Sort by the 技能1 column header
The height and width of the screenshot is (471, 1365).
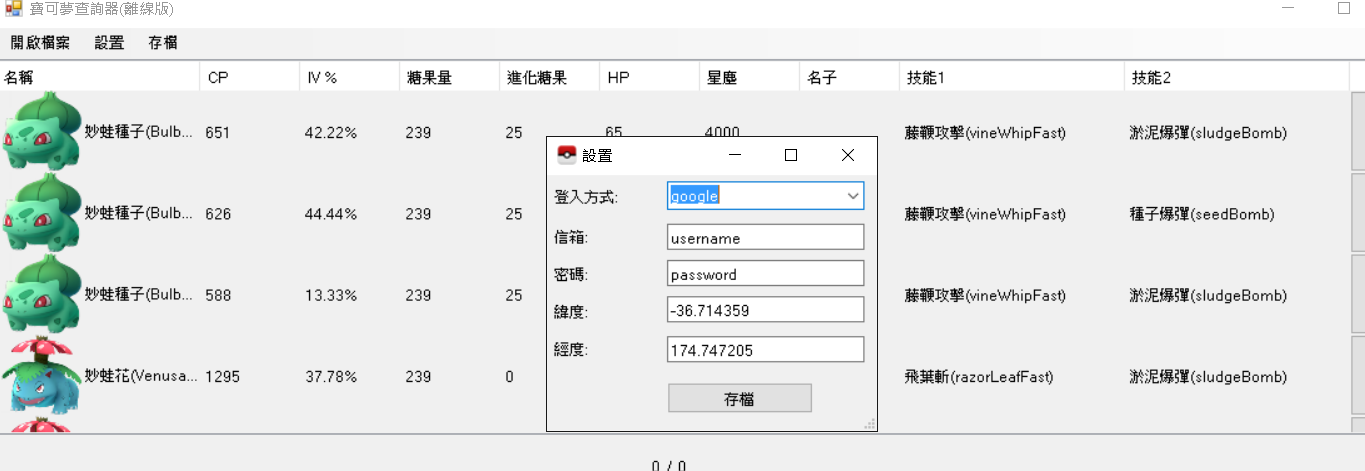click(1012, 77)
